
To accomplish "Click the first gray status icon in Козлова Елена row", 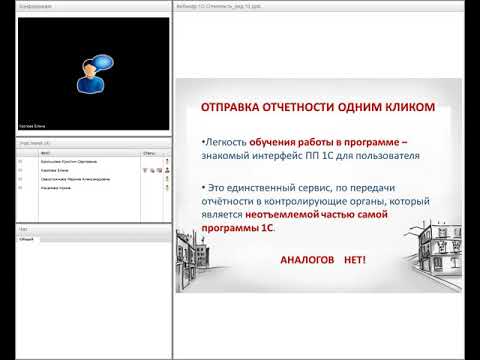I will pyautogui.click(x=145, y=170).
